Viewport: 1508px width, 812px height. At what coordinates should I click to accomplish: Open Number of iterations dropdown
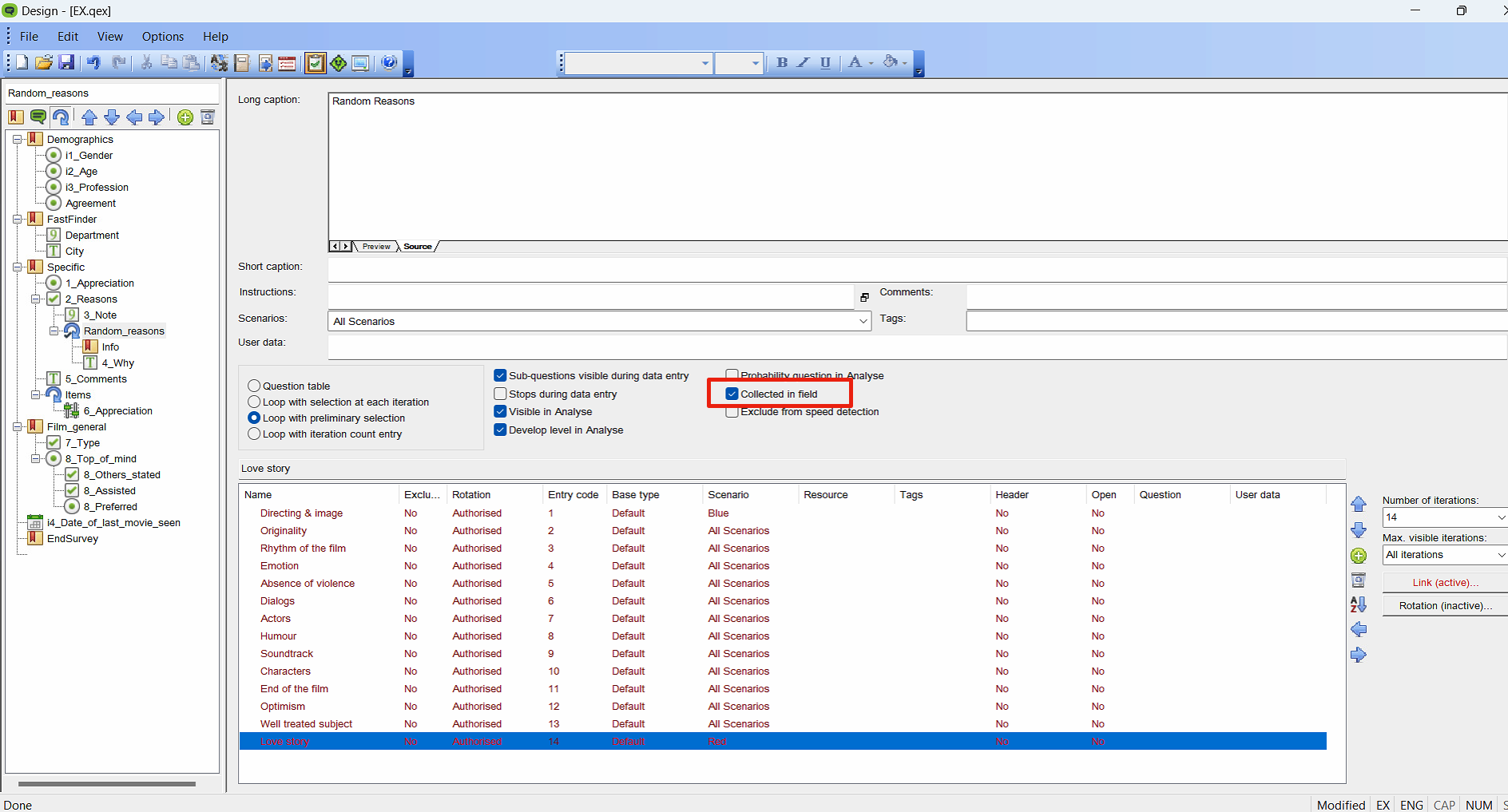pos(1501,517)
